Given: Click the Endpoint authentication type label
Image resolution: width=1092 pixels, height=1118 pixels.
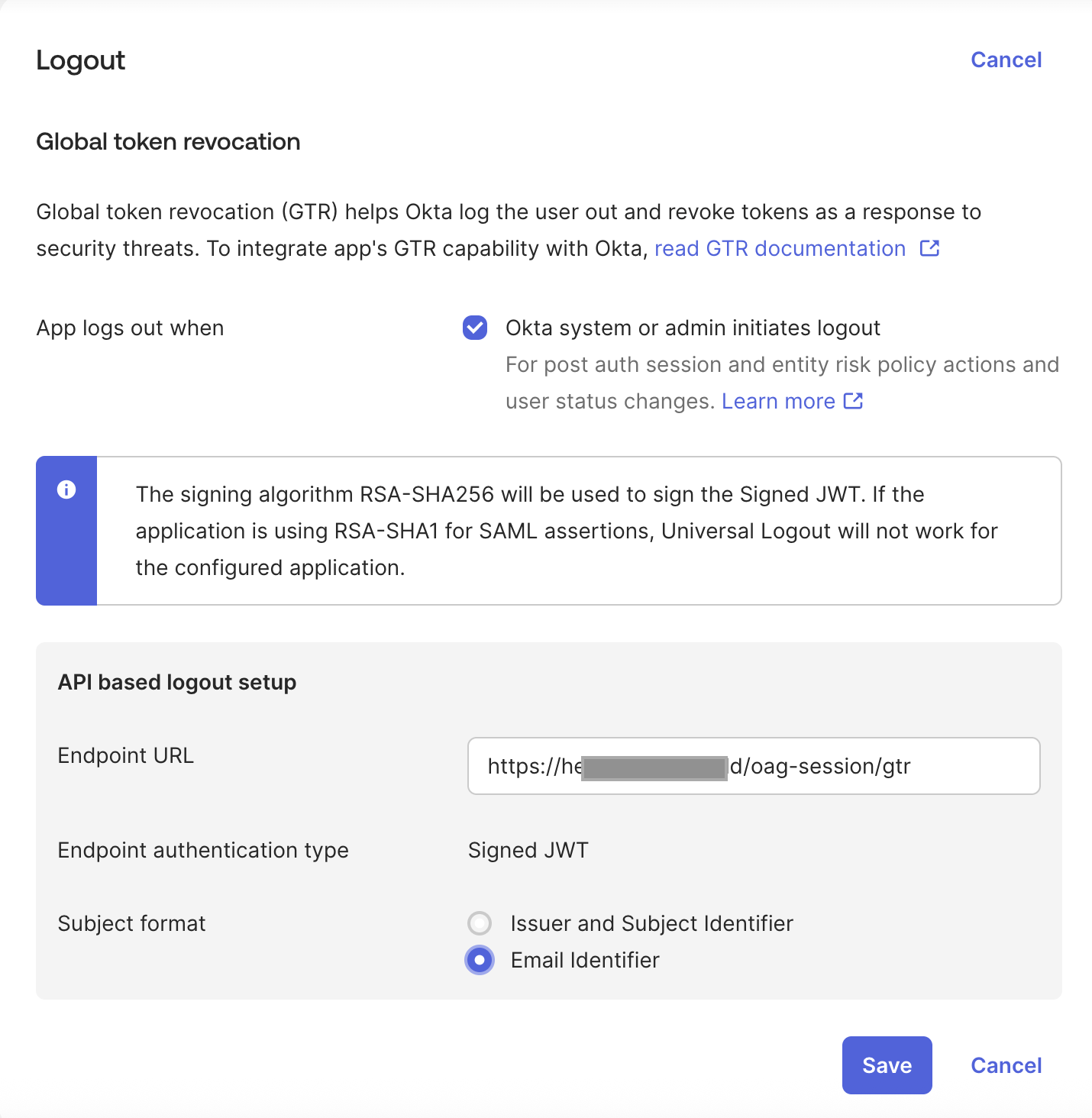Looking at the screenshot, I should point(202,850).
